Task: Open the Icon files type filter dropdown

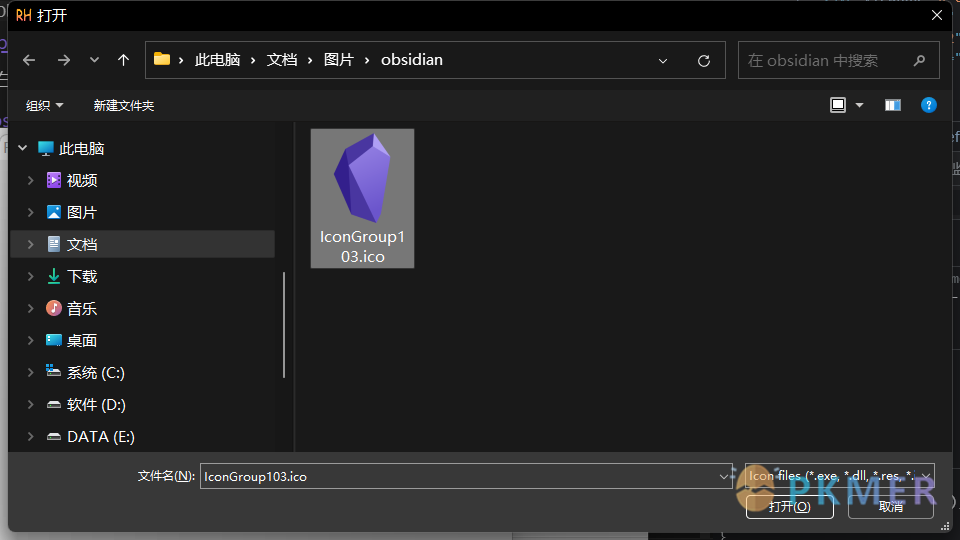Action: point(839,476)
